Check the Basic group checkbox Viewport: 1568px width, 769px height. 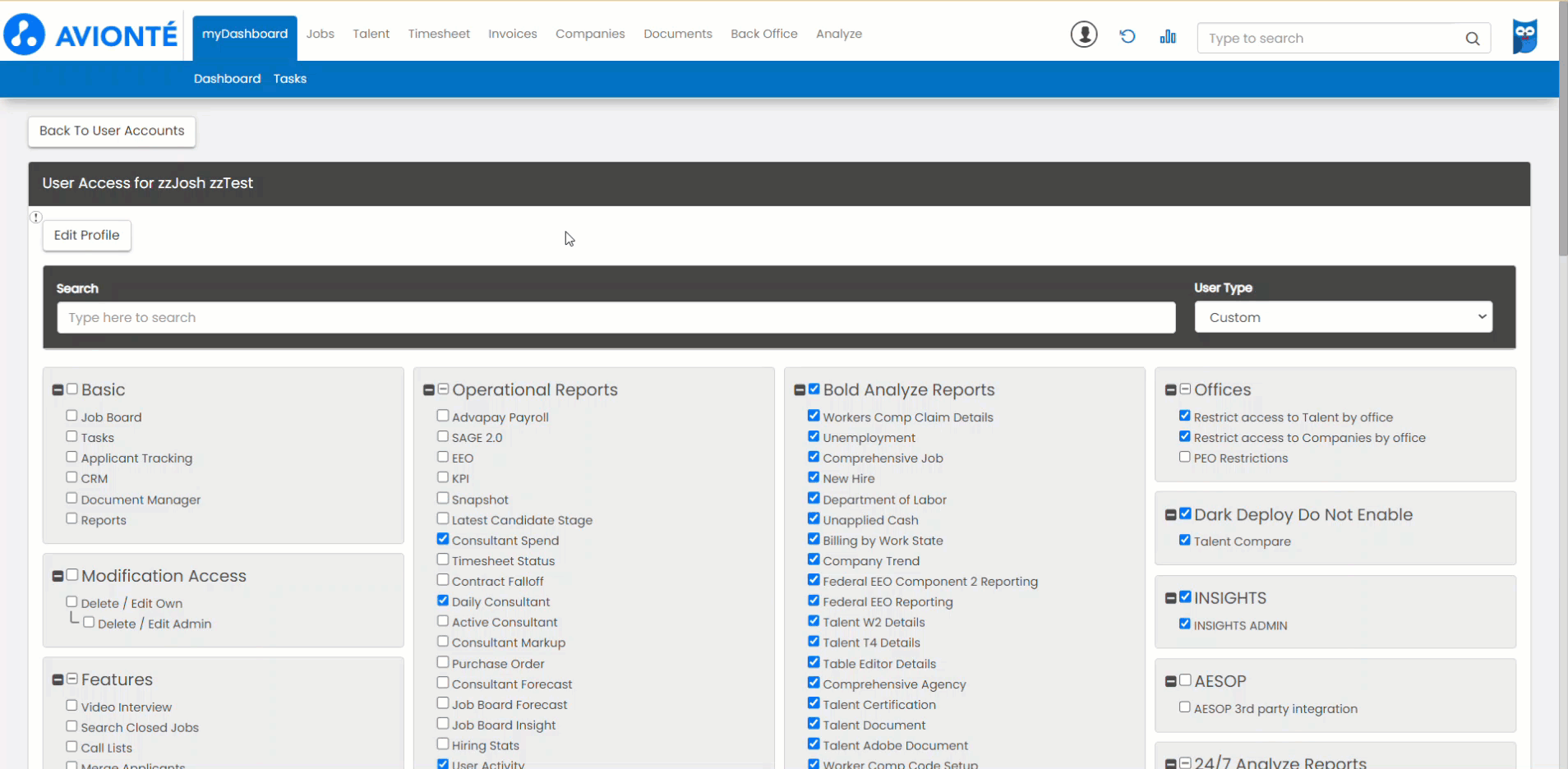coord(72,389)
